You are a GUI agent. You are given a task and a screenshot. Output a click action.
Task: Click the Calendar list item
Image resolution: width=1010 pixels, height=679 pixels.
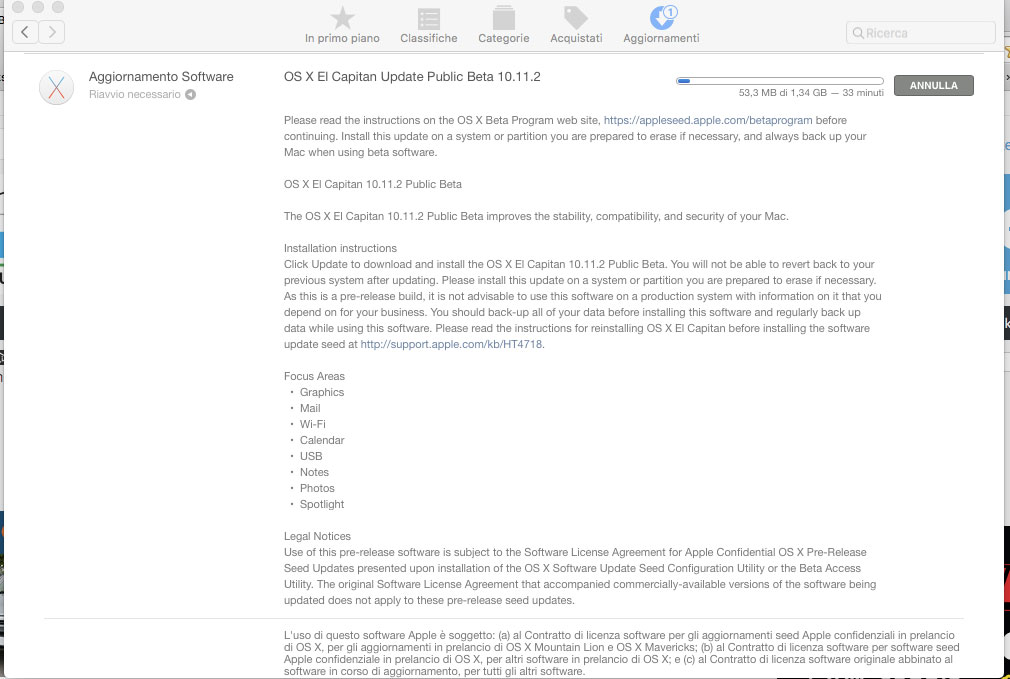[322, 441]
